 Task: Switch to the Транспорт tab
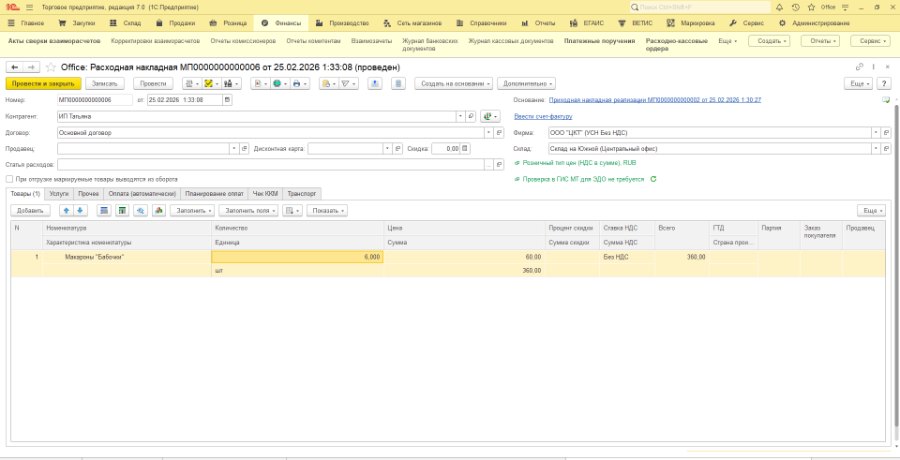(x=302, y=194)
